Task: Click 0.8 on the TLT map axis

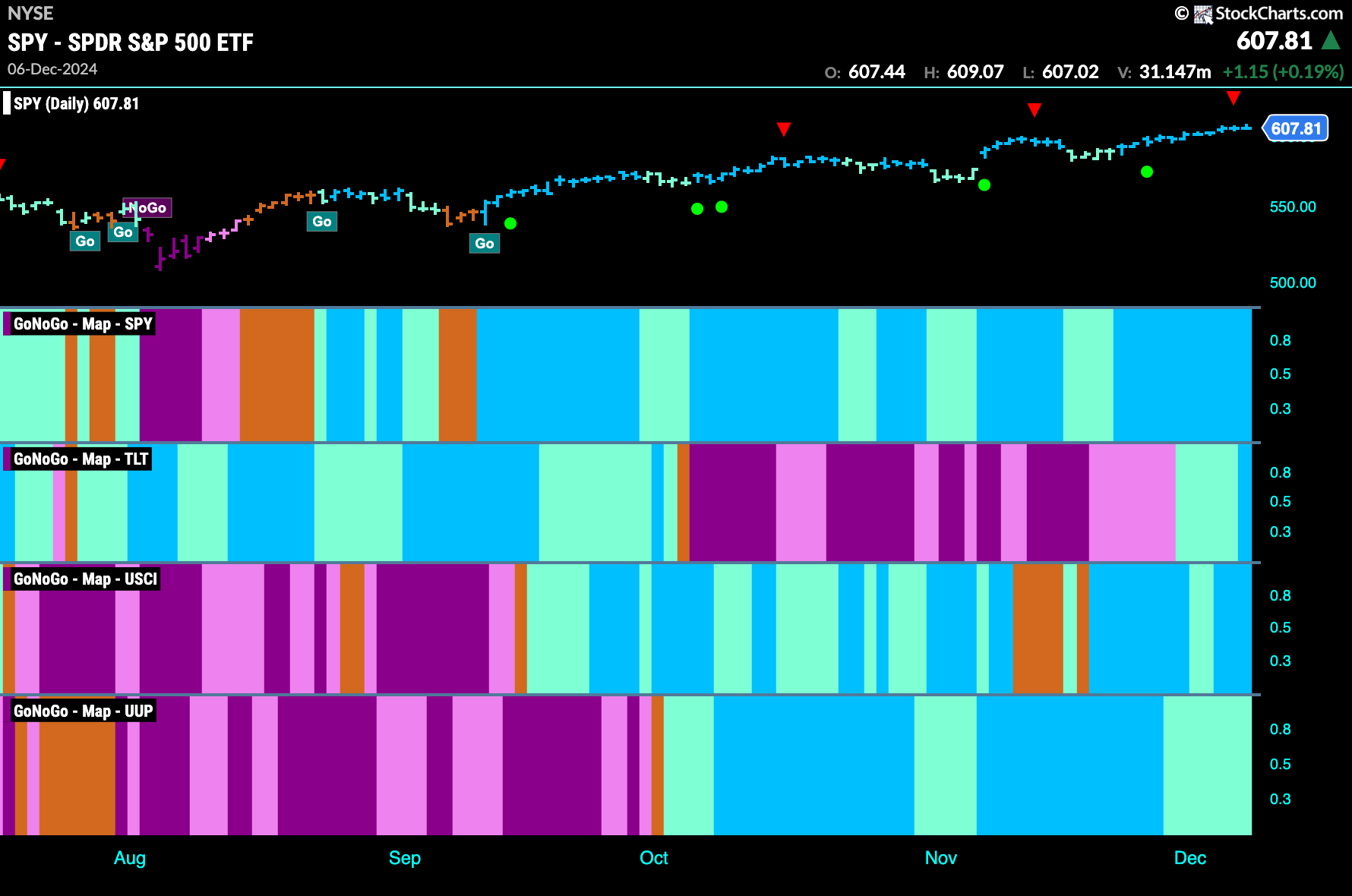Action: coord(1281,472)
